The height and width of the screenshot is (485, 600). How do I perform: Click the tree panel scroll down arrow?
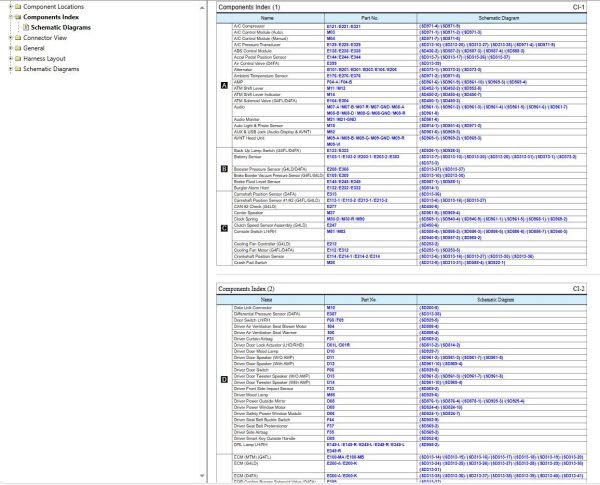click(202, 475)
